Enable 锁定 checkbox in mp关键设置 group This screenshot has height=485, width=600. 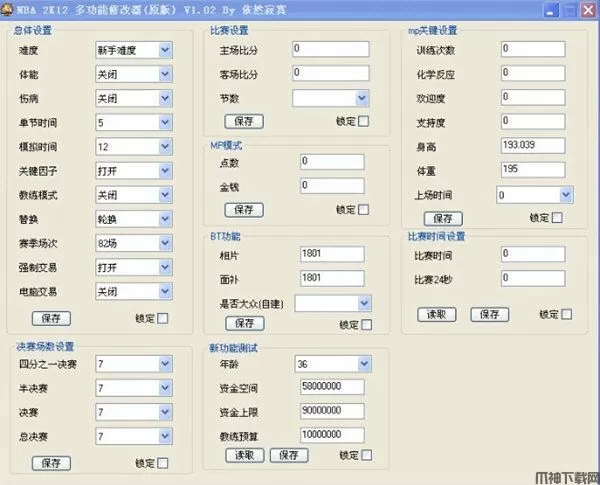pyautogui.click(x=557, y=218)
